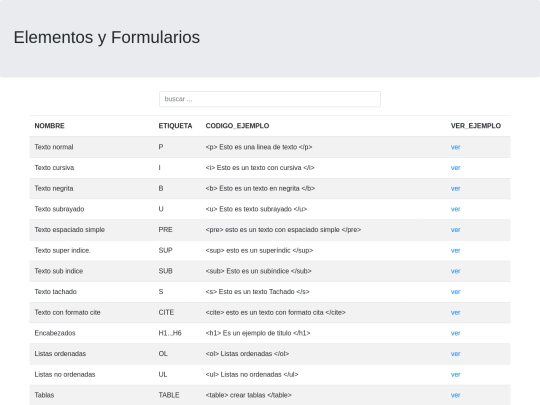Viewport: 540px width, 405px height.
Task: Click the code '<b> Esto es un texto en negrita </b>'
Action: tap(260, 188)
